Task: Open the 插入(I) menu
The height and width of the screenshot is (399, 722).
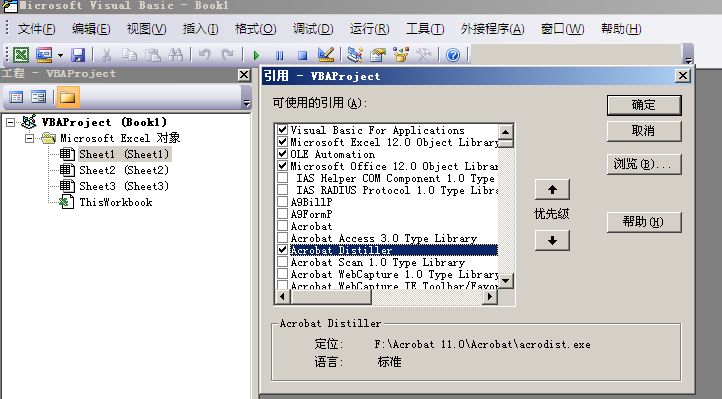Action: click(x=200, y=29)
